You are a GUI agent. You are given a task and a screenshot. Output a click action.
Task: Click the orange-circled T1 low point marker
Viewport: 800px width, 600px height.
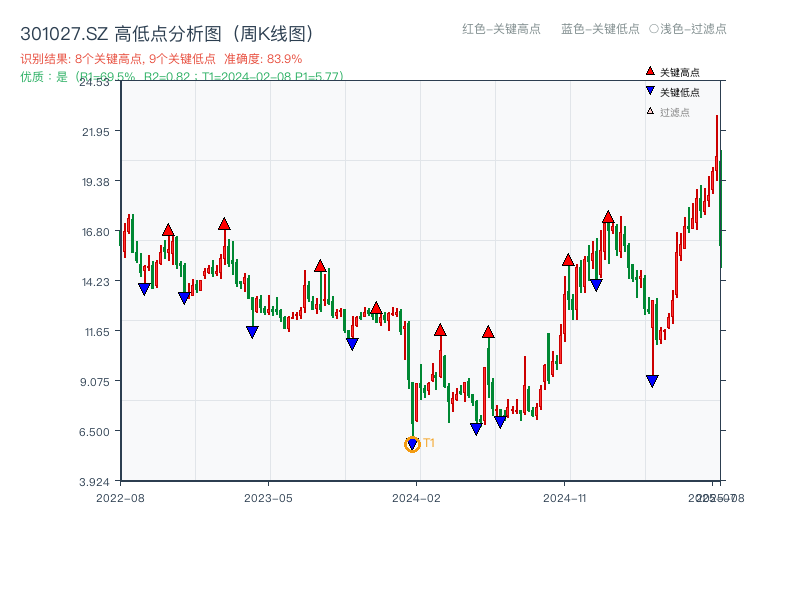pyautogui.click(x=412, y=444)
